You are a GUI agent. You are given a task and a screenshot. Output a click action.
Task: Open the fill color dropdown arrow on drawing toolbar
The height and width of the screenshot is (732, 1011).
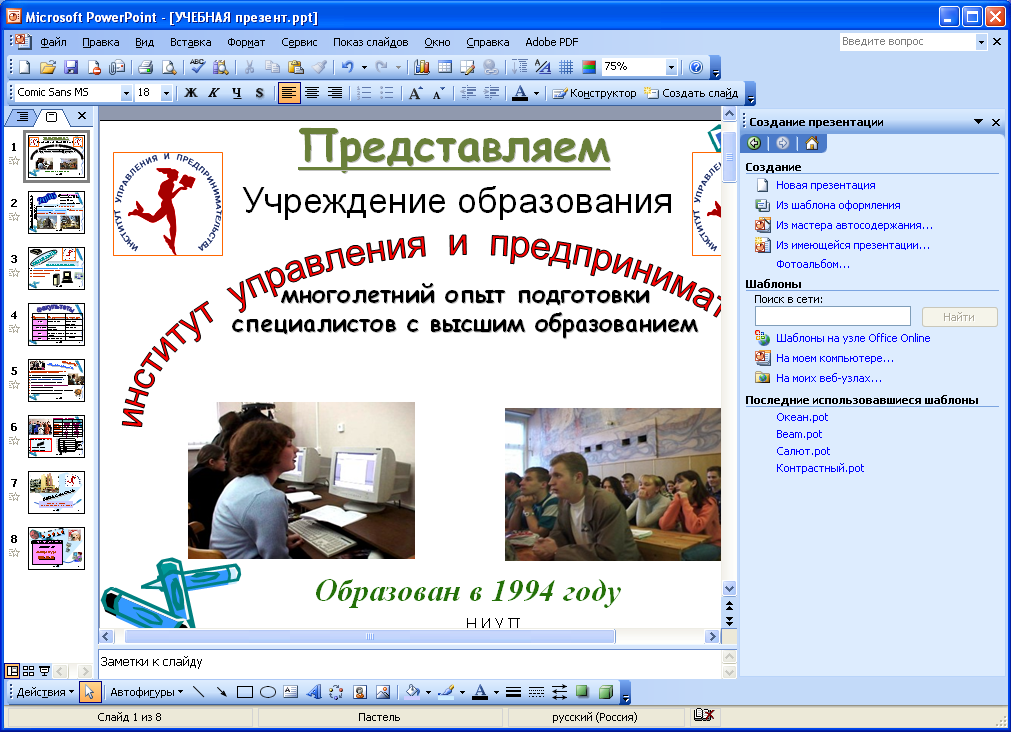point(428,693)
